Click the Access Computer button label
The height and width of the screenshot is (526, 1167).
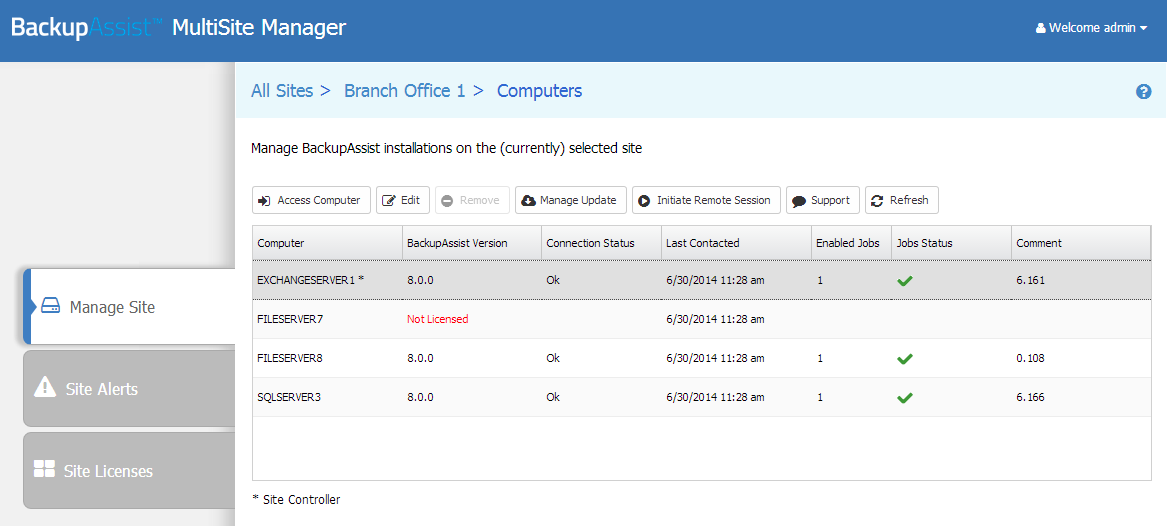[x=319, y=200]
